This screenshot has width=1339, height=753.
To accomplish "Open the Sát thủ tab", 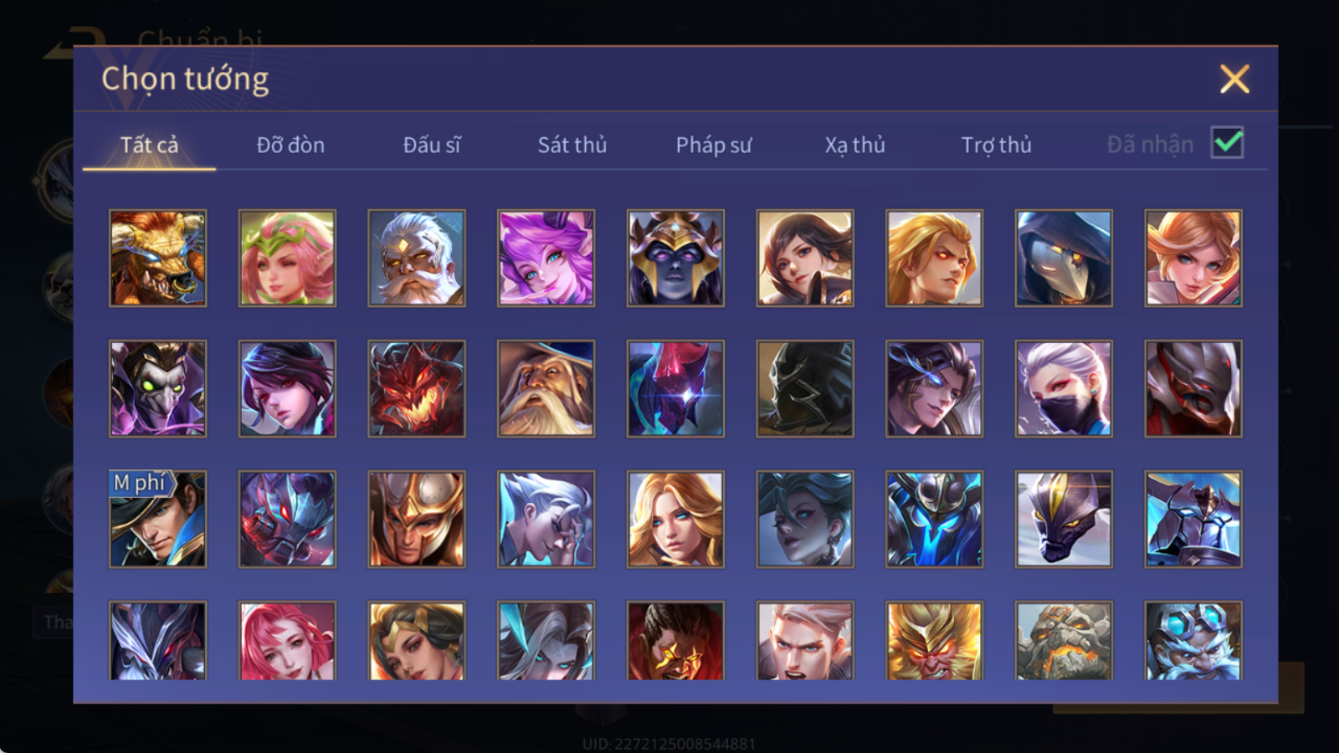I will tap(572, 145).
